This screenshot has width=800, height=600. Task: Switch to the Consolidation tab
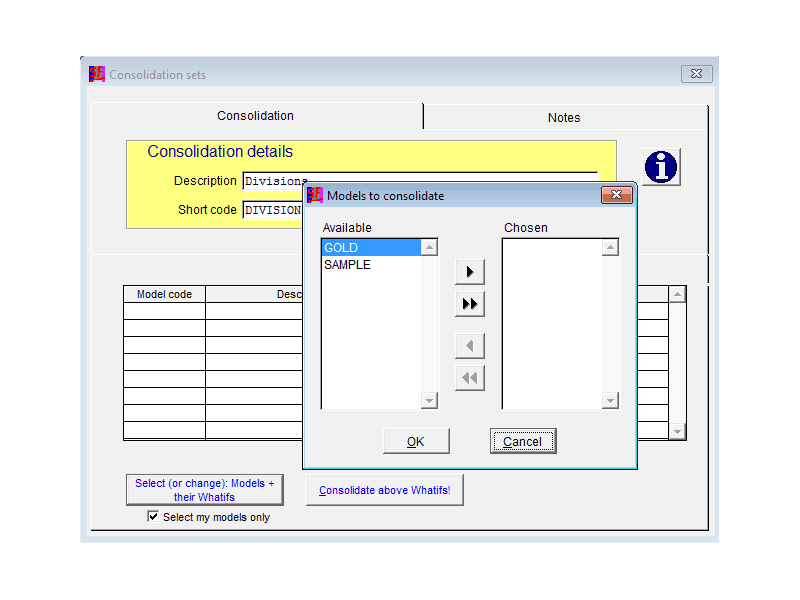[256, 116]
